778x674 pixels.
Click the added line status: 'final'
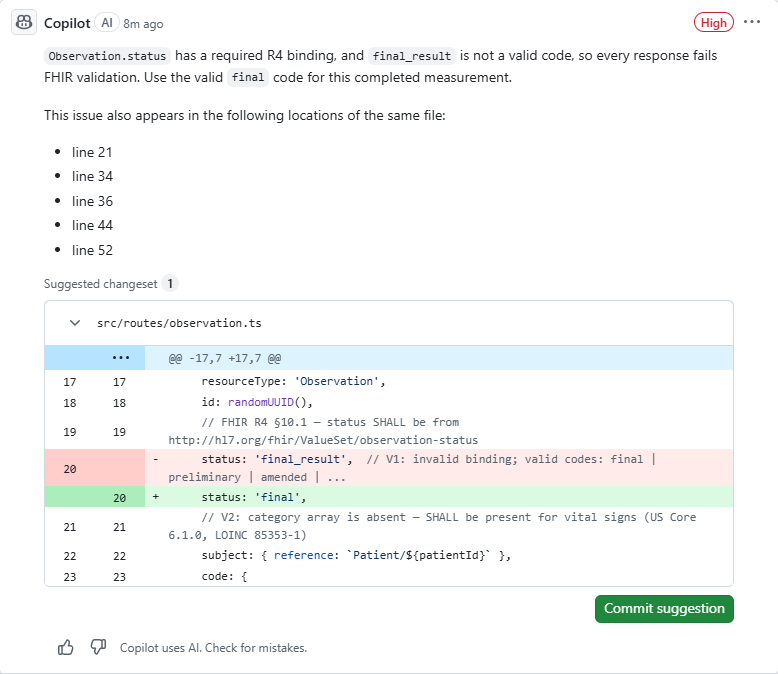tap(389, 497)
